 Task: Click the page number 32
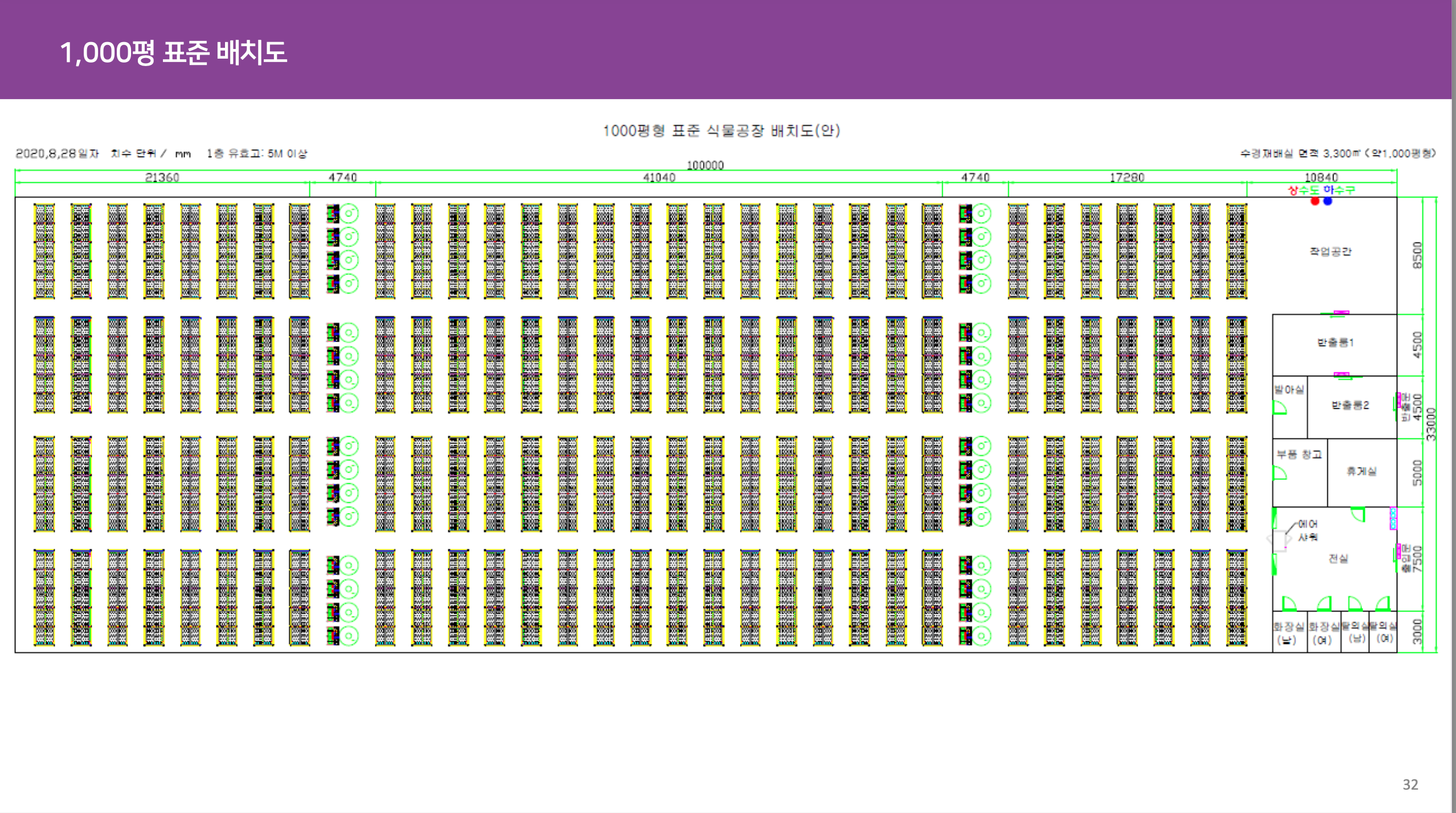pyautogui.click(x=1410, y=785)
